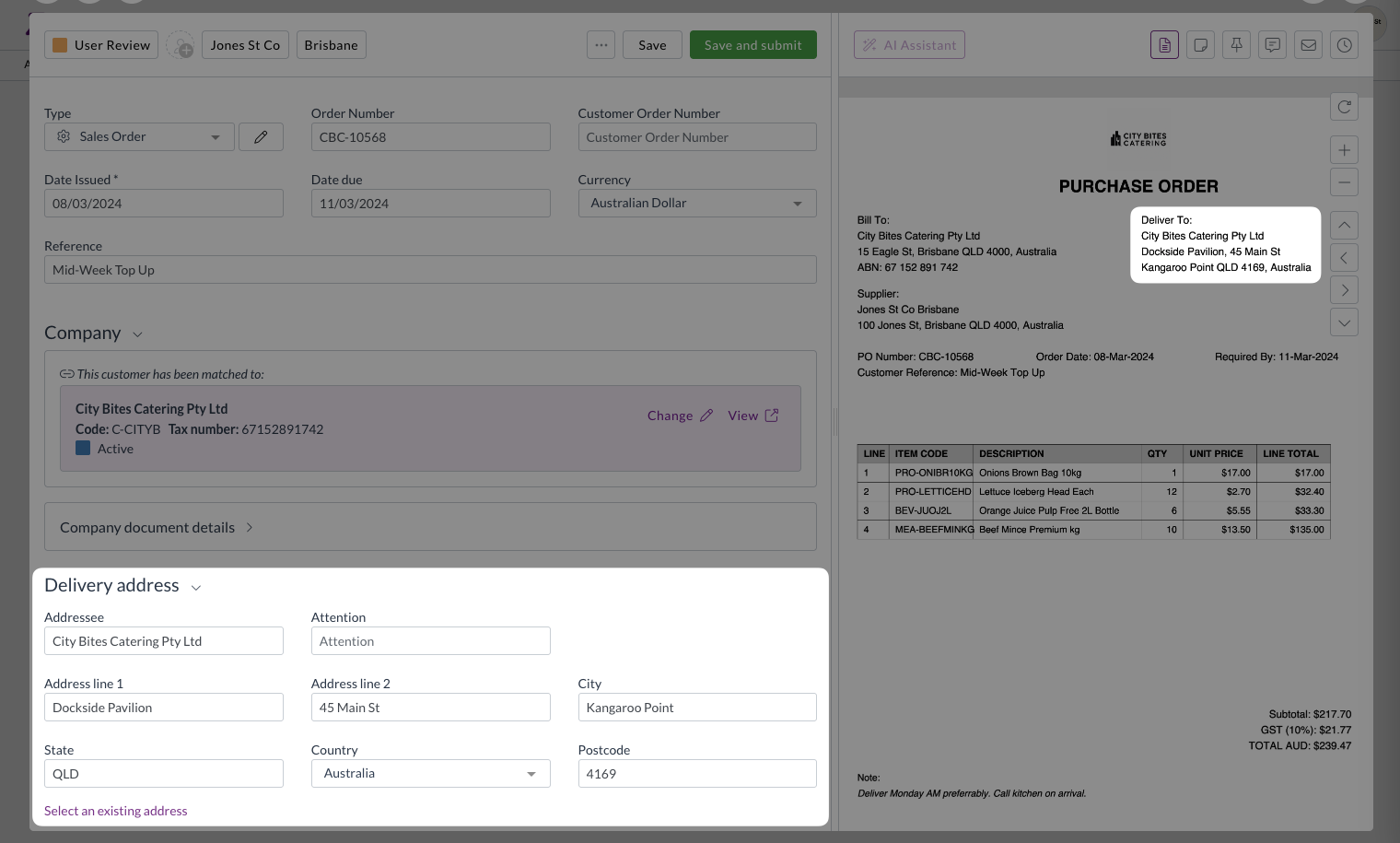Click the pin icon in the top toolbar

click(x=1236, y=45)
